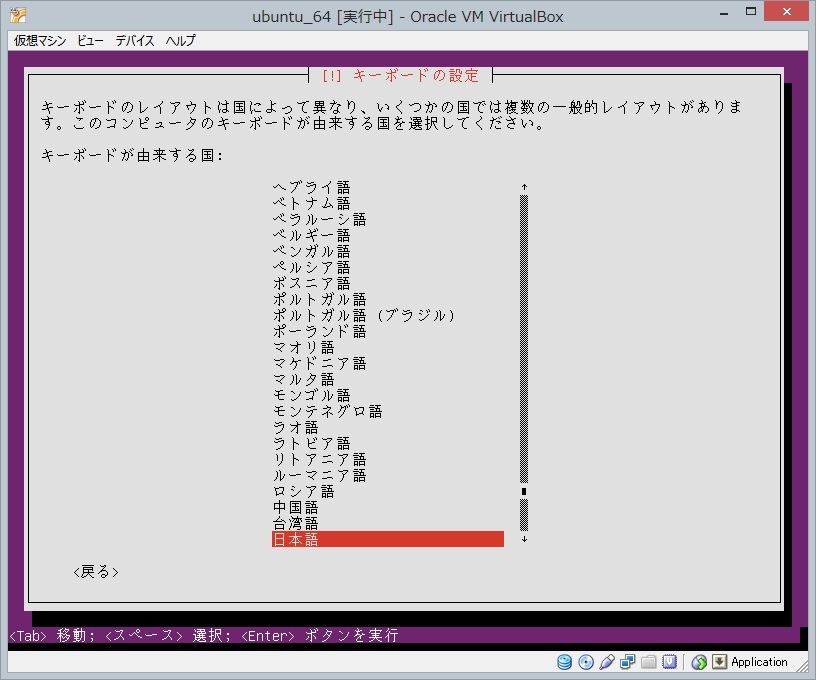The height and width of the screenshot is (680, 819).
Task: Select モンゴル語 in the list
Action: pos(312,395)
